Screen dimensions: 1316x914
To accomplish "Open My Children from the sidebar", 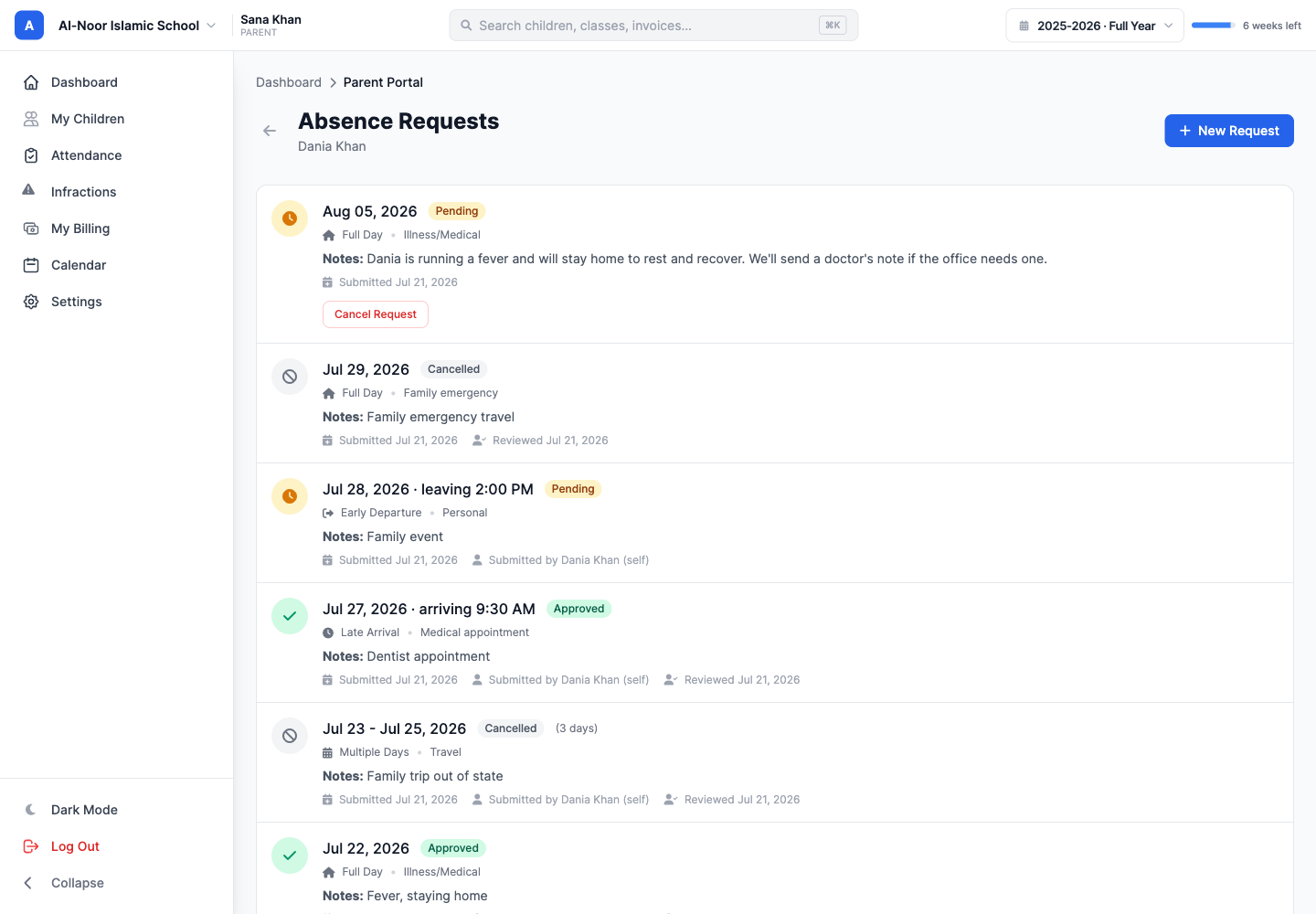I will click(116, 119).
